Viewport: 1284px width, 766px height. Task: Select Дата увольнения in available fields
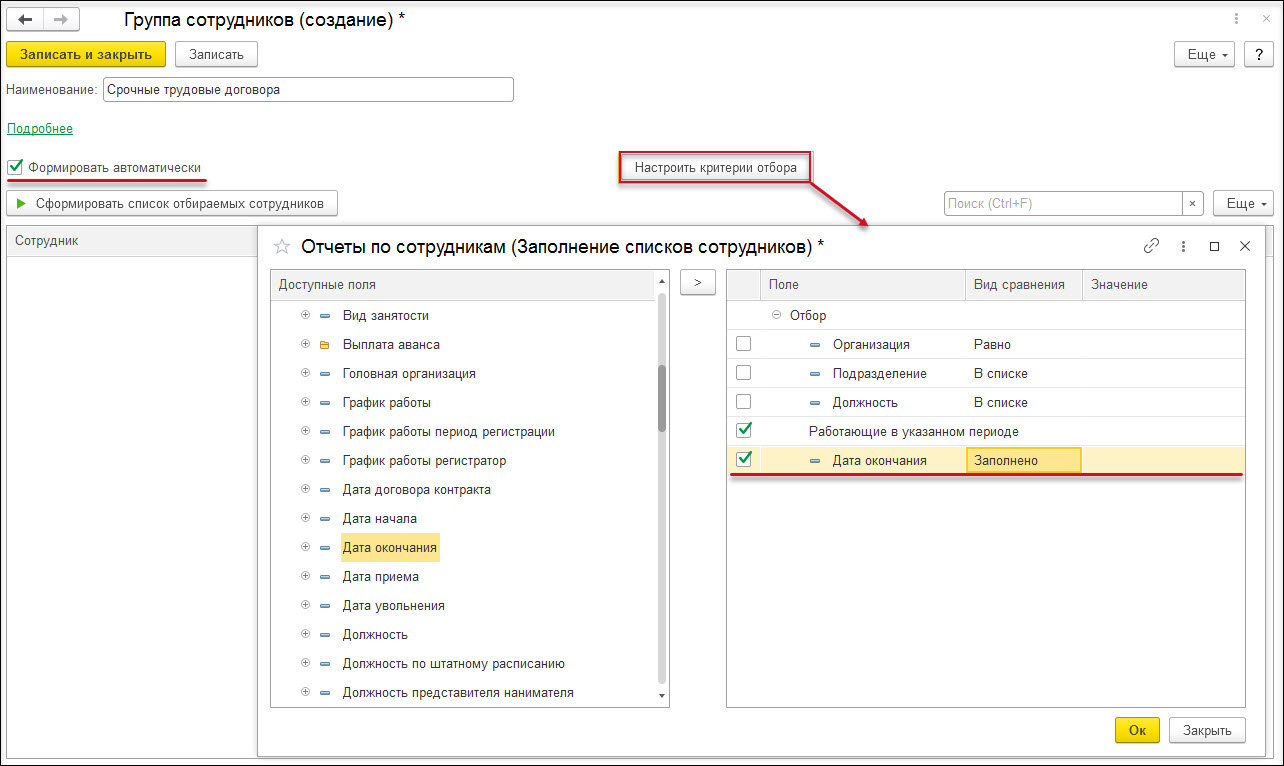393,606
